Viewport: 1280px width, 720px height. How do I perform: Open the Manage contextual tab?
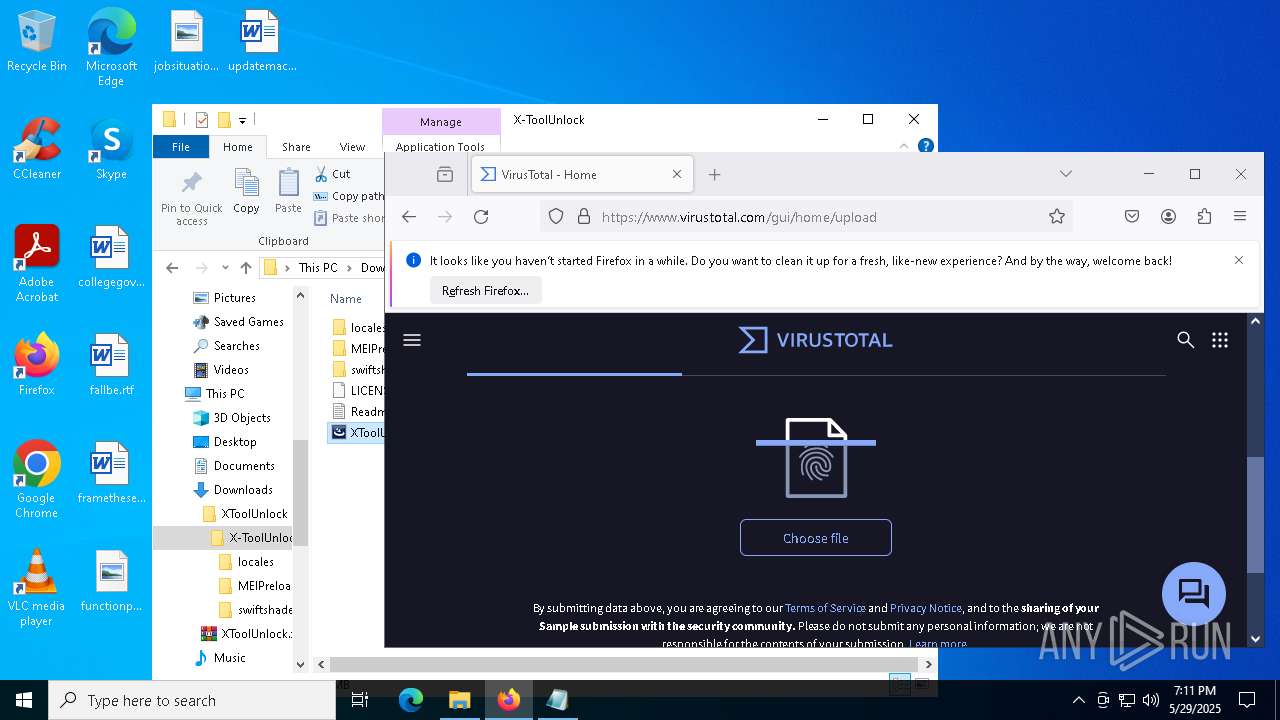441,121
